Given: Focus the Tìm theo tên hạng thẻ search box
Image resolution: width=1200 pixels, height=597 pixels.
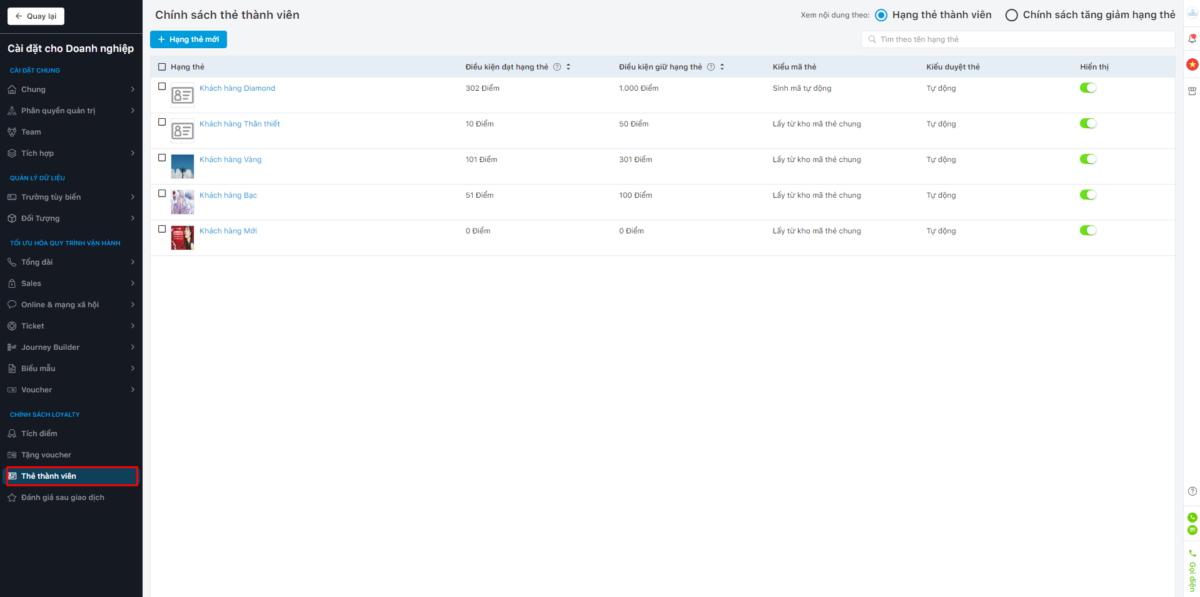Looking at the screenshot, I should (x=1018, y=39).
